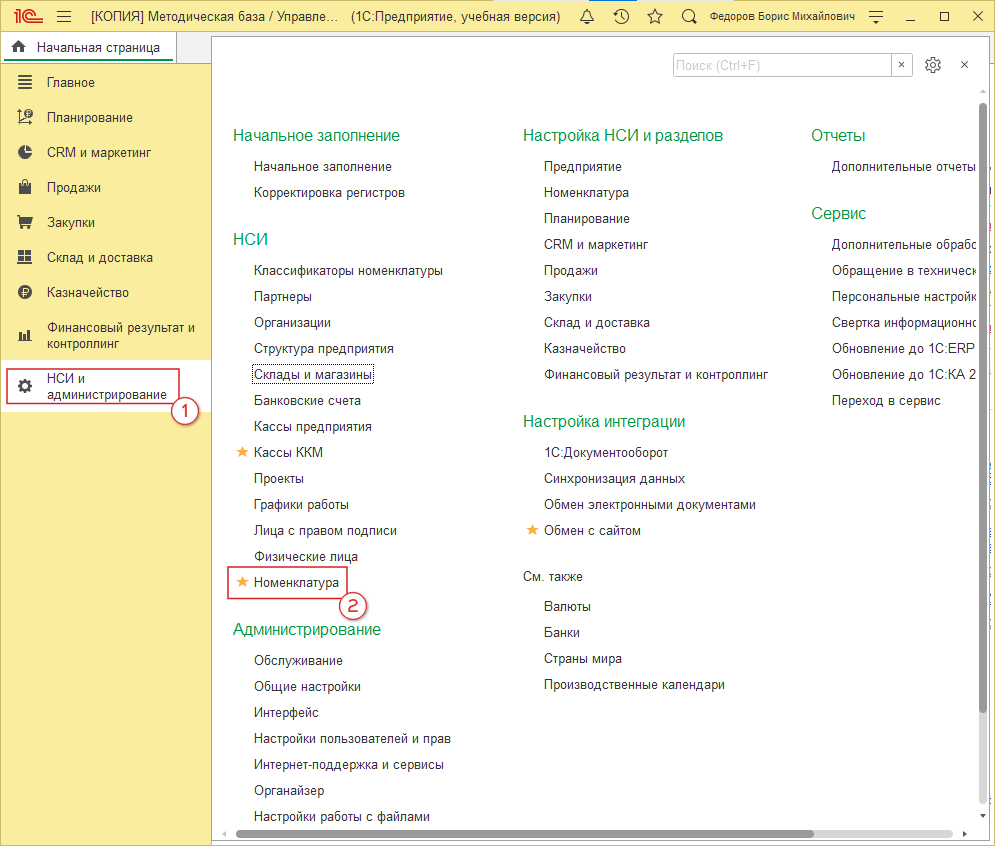Image resolution: width=995 pixels, height=846 pixels.
Task: Open the Казначейство section in the sidebar
Action: pos(87,293)
